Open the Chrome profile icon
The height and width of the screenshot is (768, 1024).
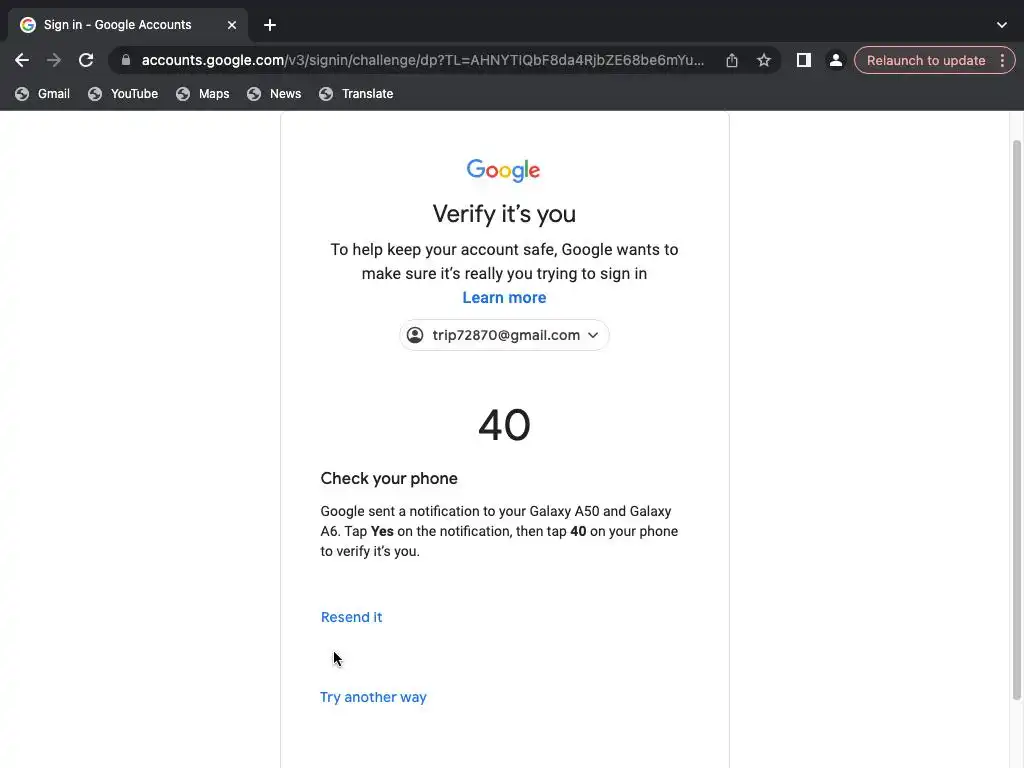click(835, 60)
